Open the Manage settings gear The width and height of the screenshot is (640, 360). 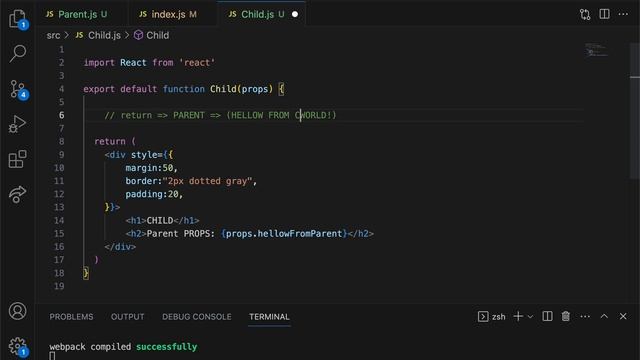(x=18, y=347)
